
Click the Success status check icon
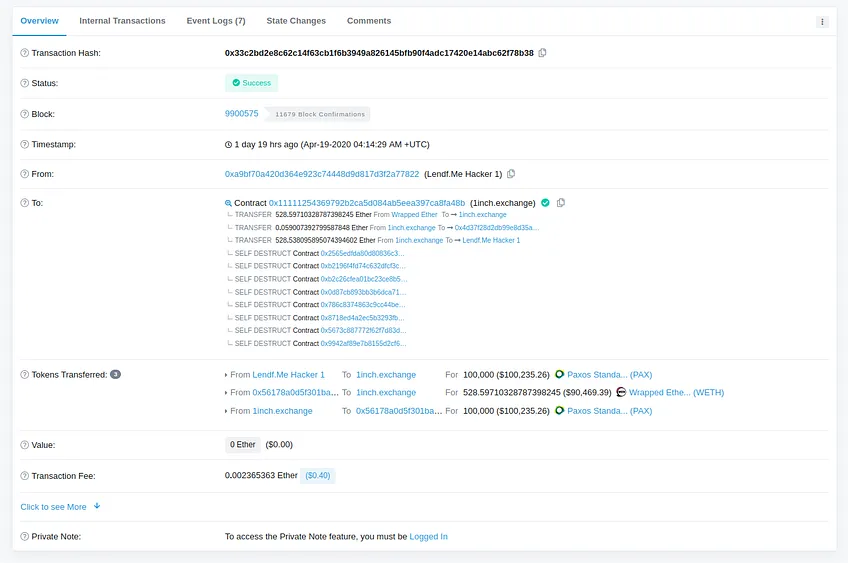[236, 83]
